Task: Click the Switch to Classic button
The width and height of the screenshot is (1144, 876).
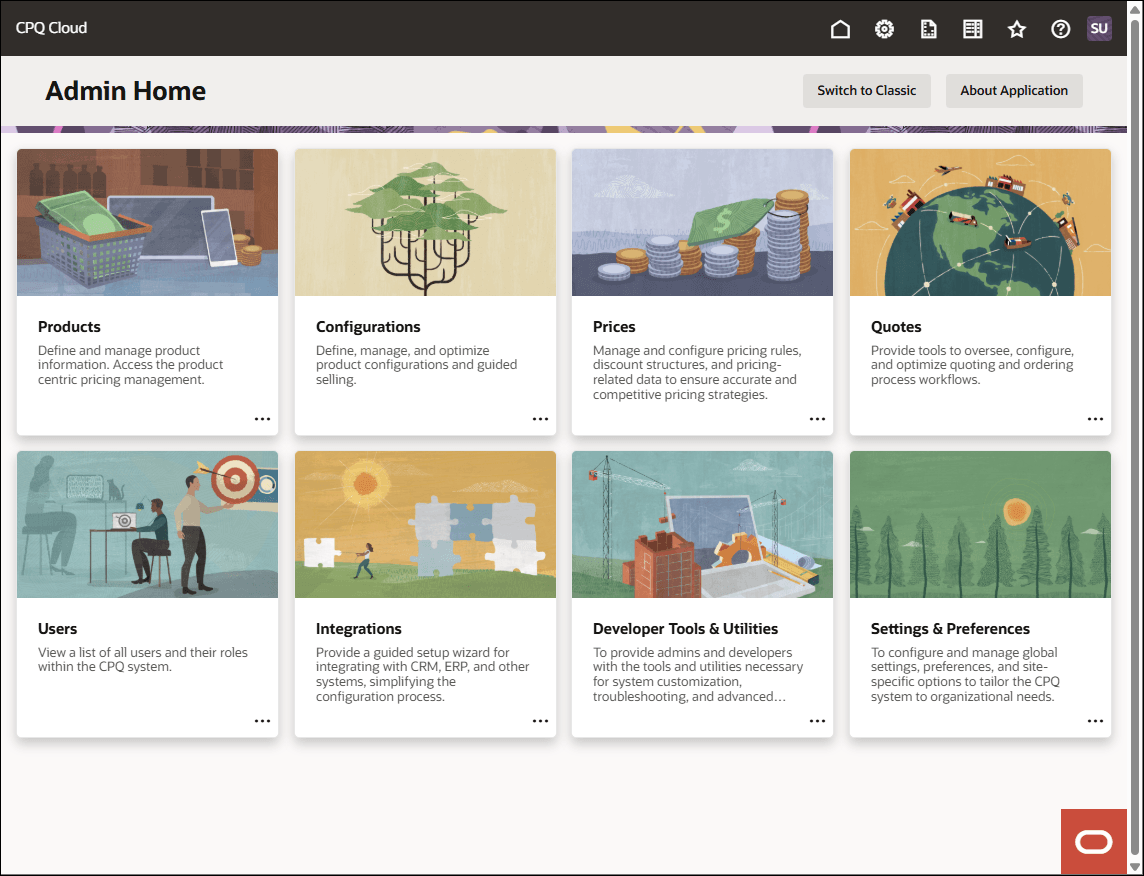Action: [x=866, y=91]
